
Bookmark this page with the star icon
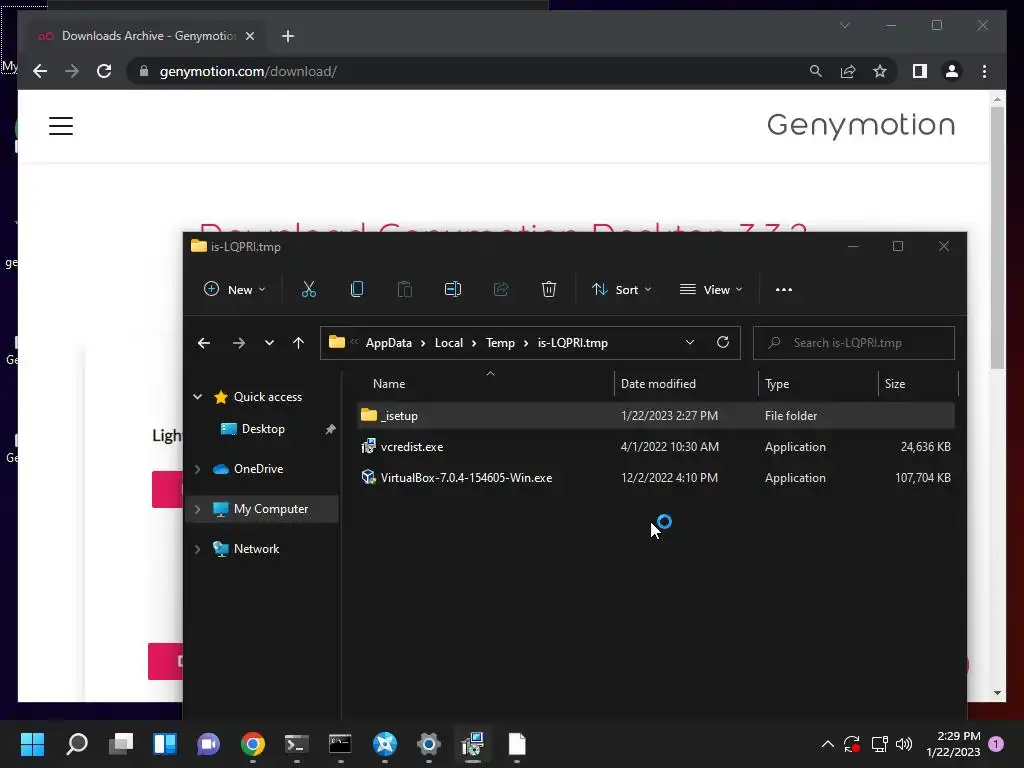tap(880, 71)
